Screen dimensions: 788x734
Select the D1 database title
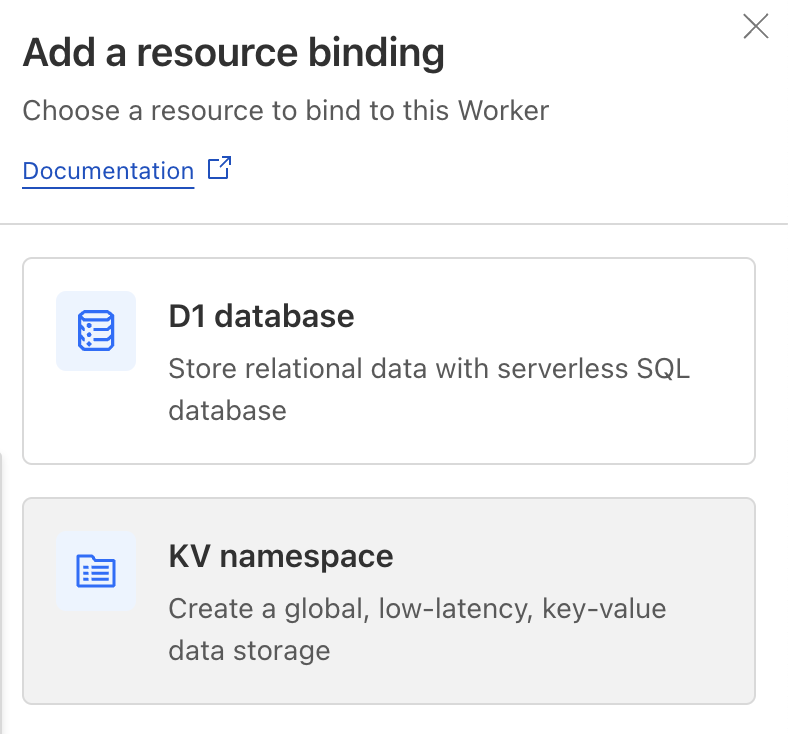point(261,317)
